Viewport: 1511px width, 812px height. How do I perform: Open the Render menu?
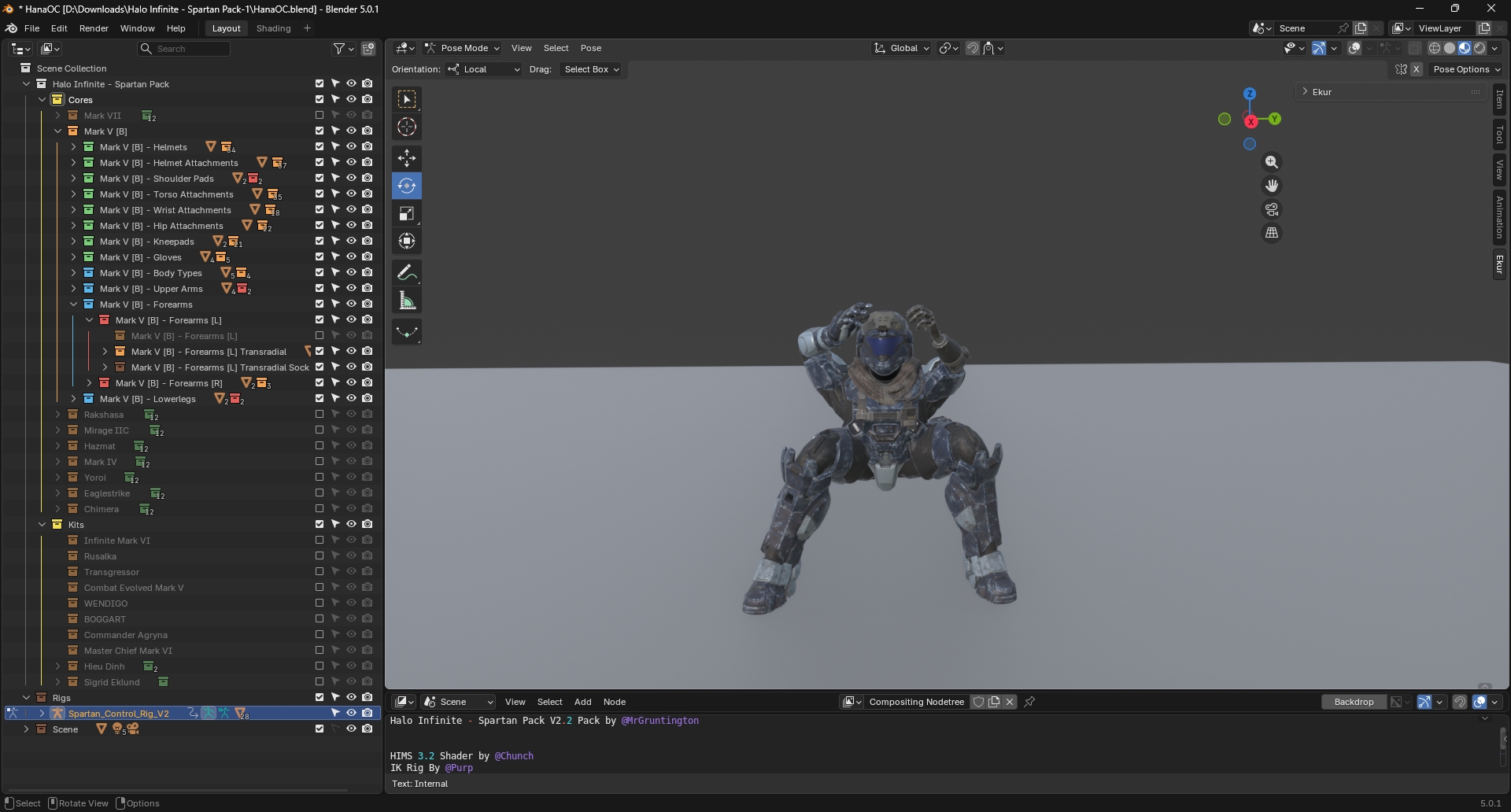tap(94, 28)
